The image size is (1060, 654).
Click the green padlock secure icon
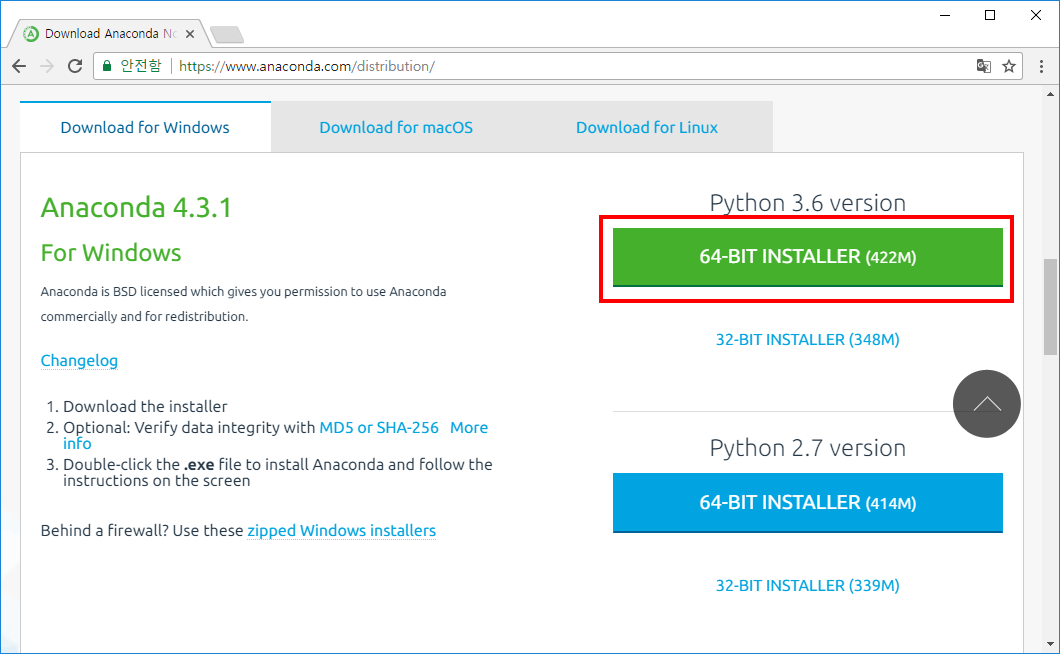(106, 66)
